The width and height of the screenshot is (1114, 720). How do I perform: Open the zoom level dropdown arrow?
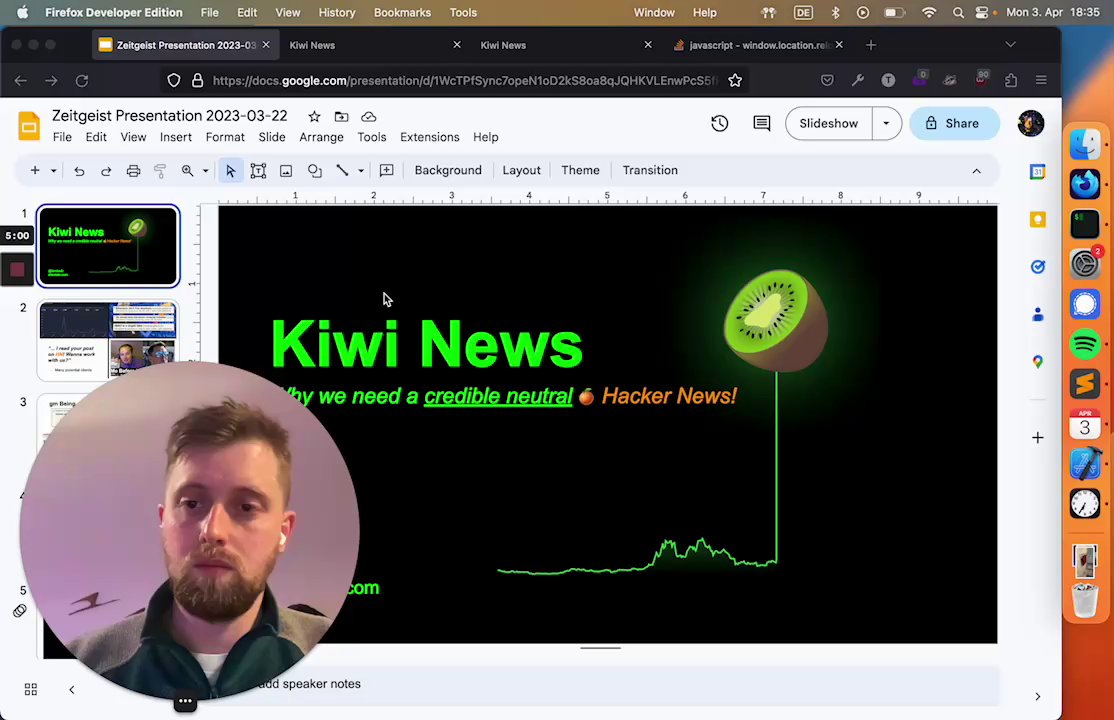pyautogui.click(x=205, y=171)
